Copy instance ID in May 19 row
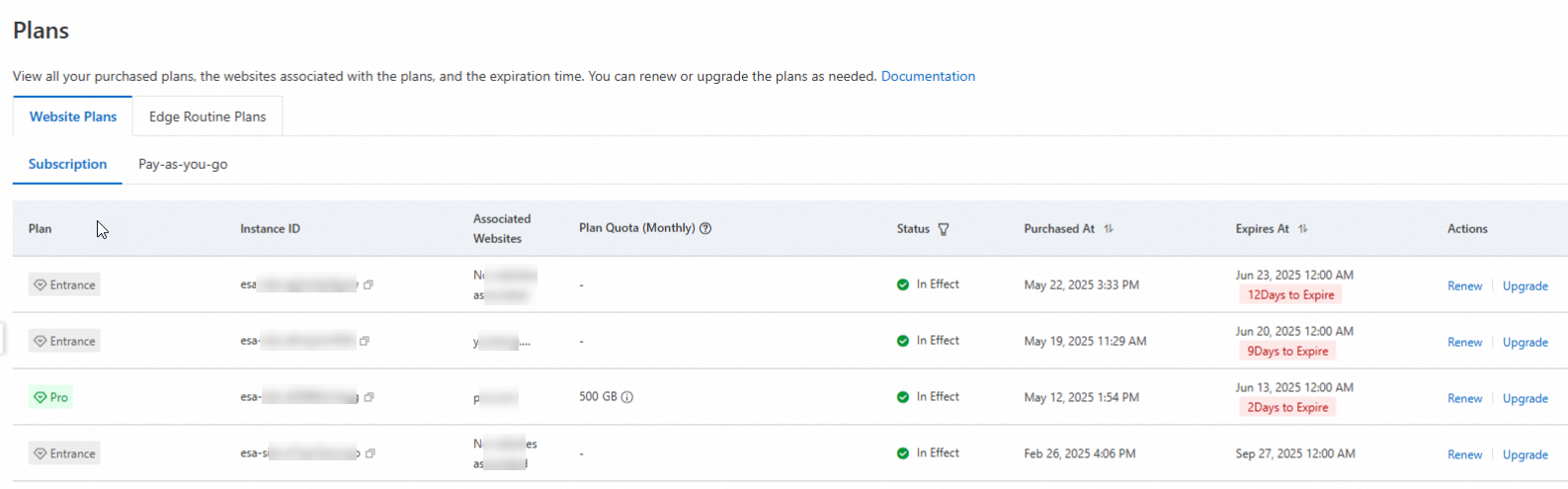Image resolution: width=1568 pixels, height=489 pixels. [365, 341]
